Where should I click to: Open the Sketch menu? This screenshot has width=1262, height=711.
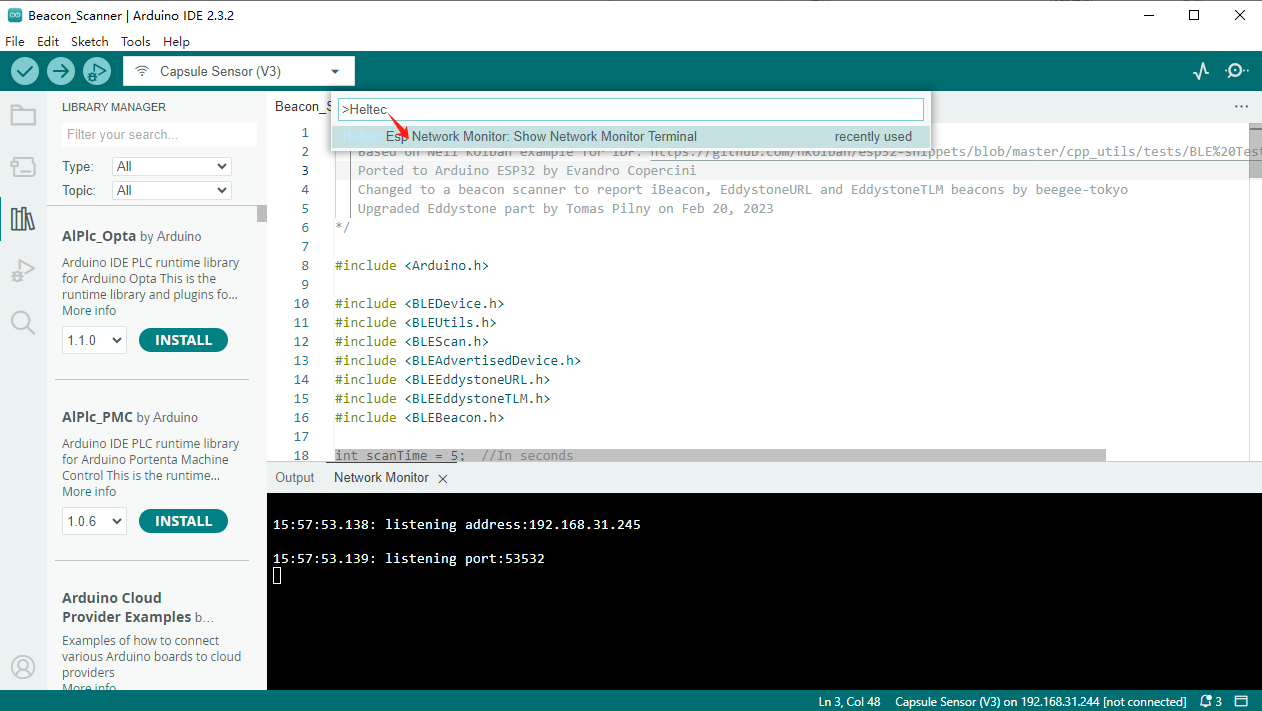click(89, 42)
